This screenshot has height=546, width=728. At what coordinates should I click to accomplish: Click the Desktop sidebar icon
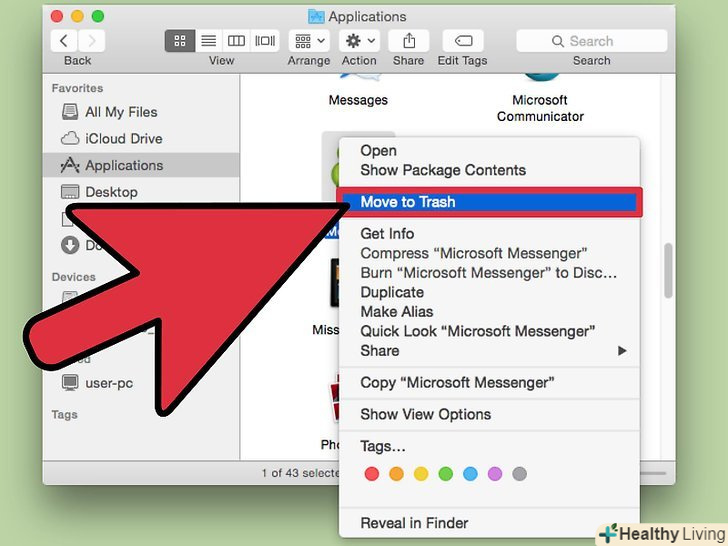[x=70, y=192]
